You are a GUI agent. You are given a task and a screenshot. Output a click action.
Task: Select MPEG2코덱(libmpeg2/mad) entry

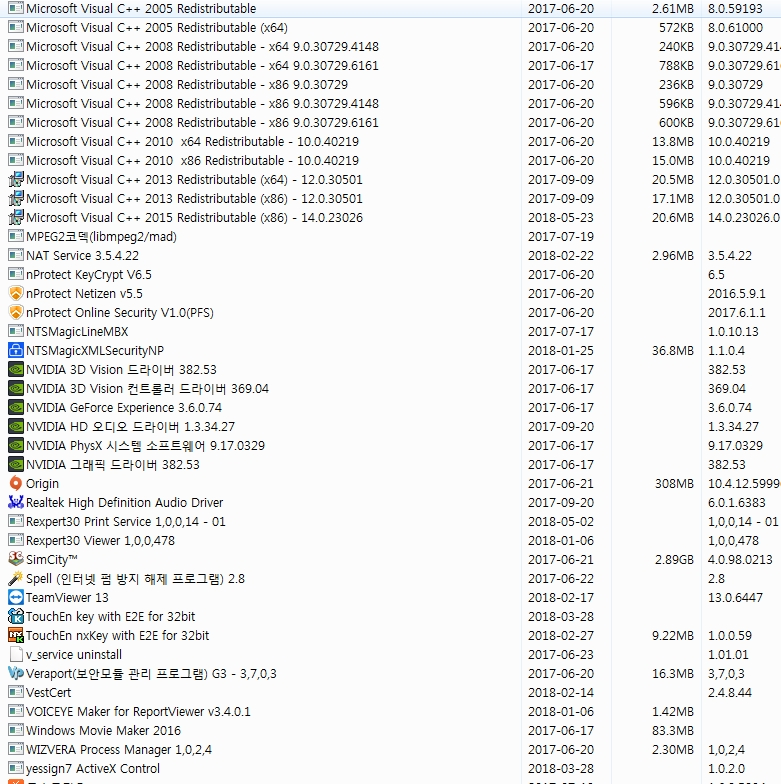[102, 236]
